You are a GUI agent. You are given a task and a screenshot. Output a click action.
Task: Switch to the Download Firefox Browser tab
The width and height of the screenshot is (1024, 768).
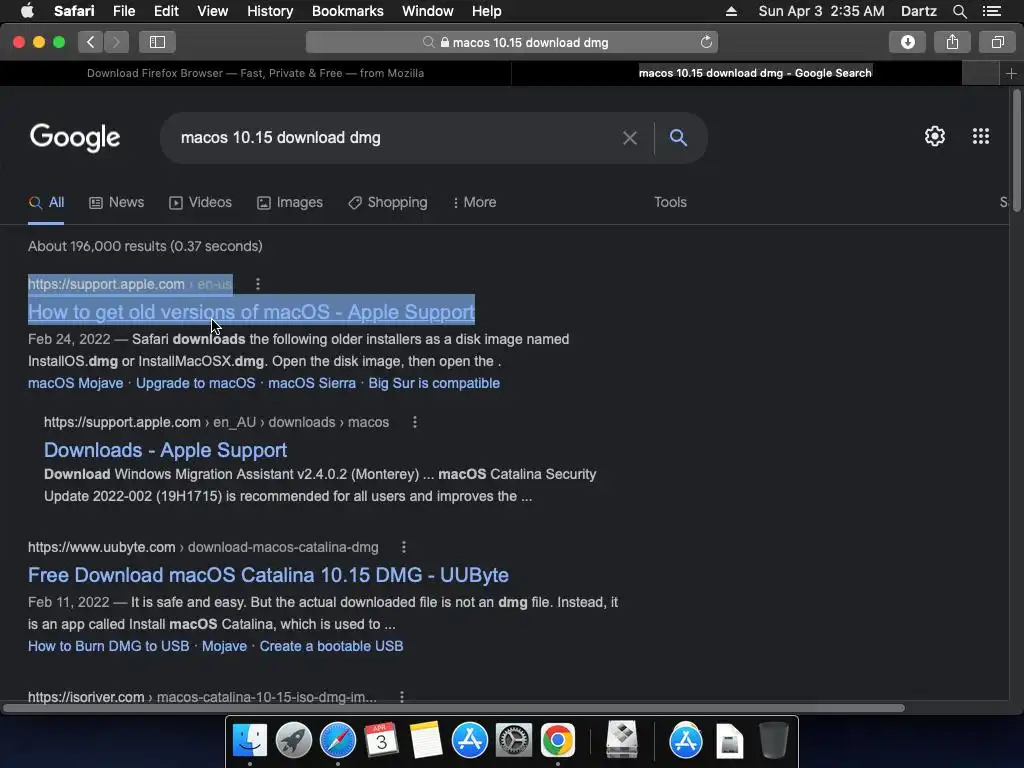pos(255,73)
